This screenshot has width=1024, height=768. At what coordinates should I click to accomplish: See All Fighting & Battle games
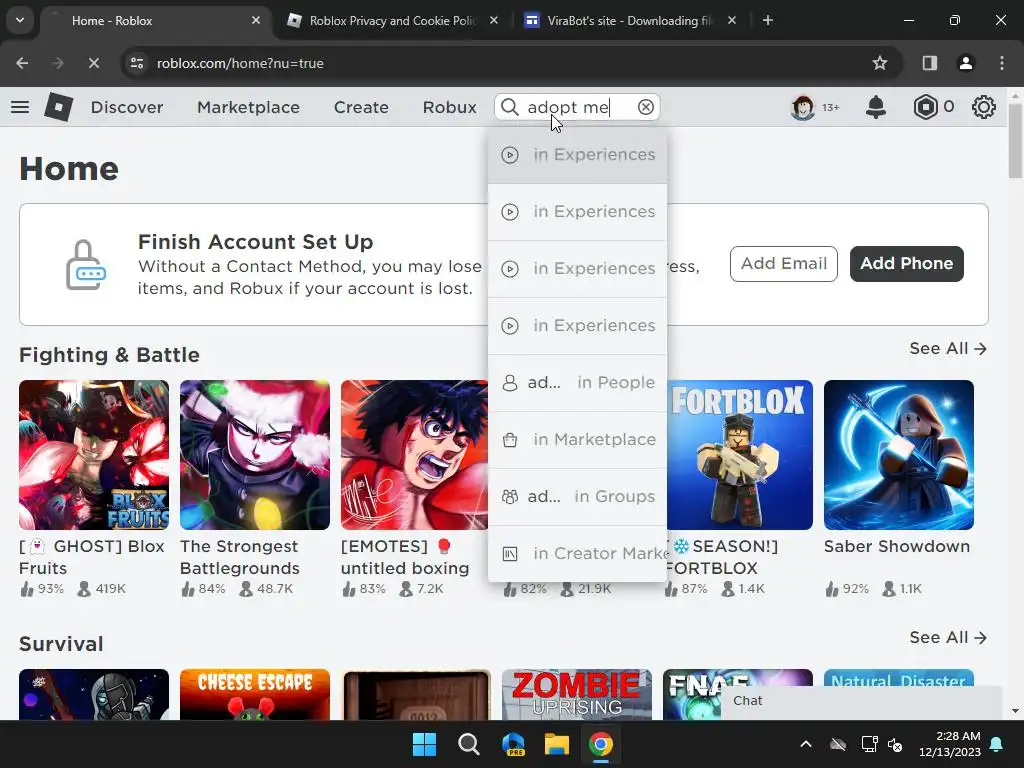coord(948,349)
